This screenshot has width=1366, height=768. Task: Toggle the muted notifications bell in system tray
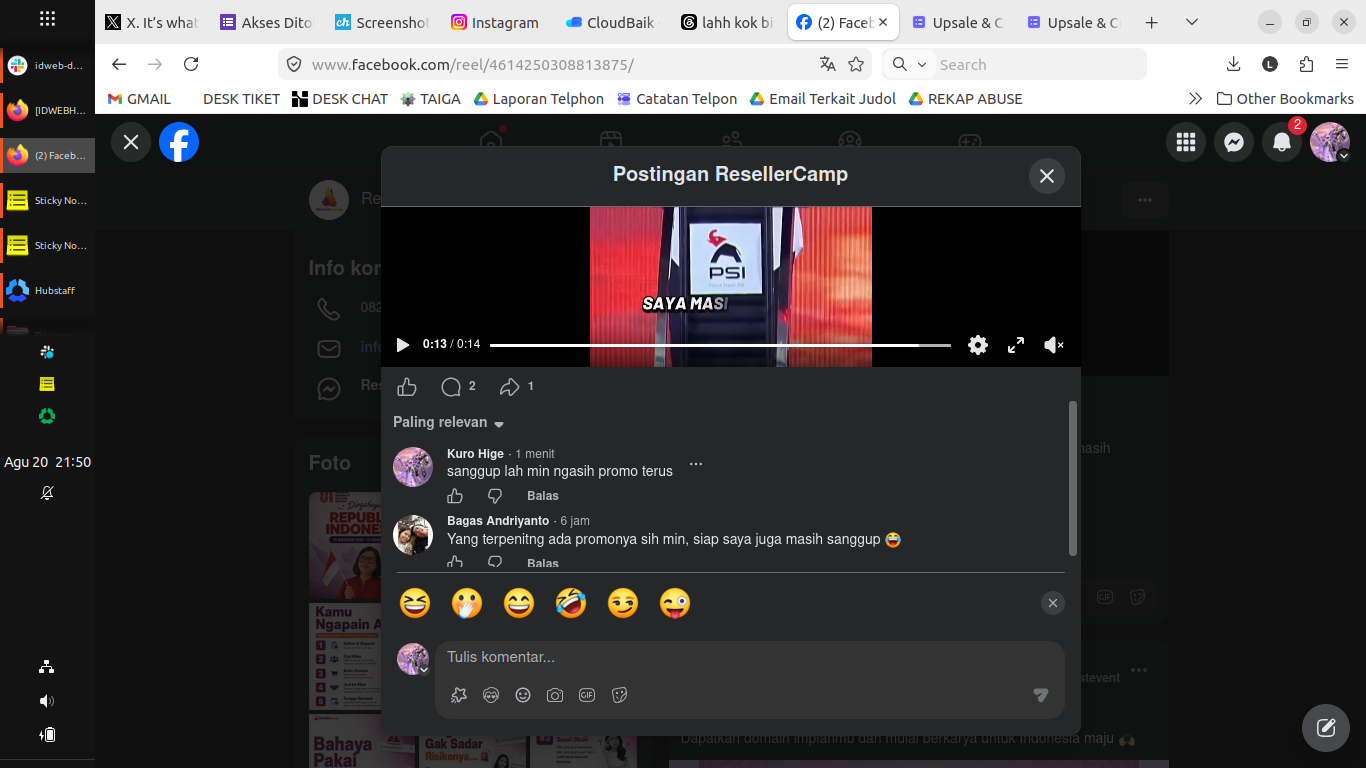(47, 493)
